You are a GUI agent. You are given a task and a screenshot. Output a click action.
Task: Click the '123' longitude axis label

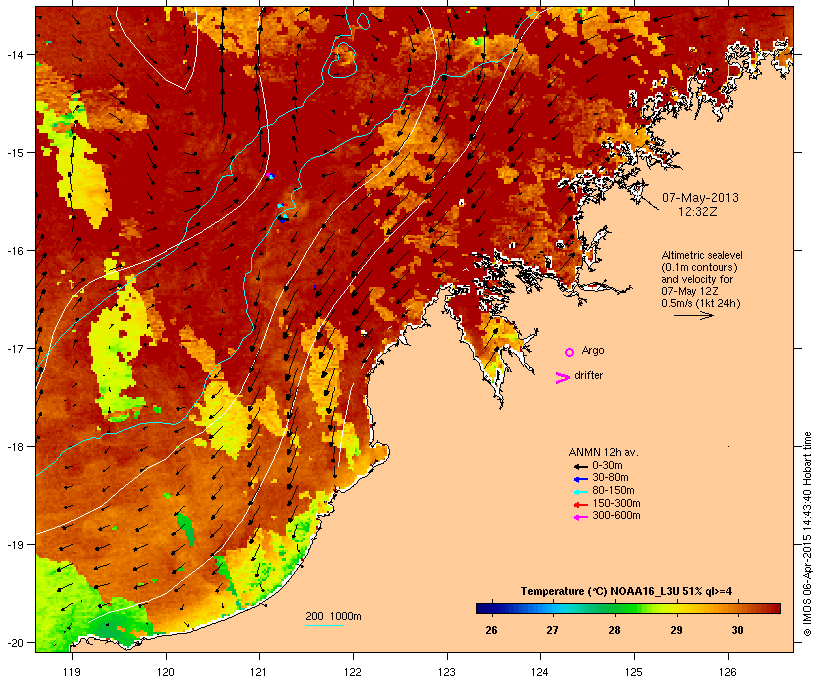click(x=447, y=672)
